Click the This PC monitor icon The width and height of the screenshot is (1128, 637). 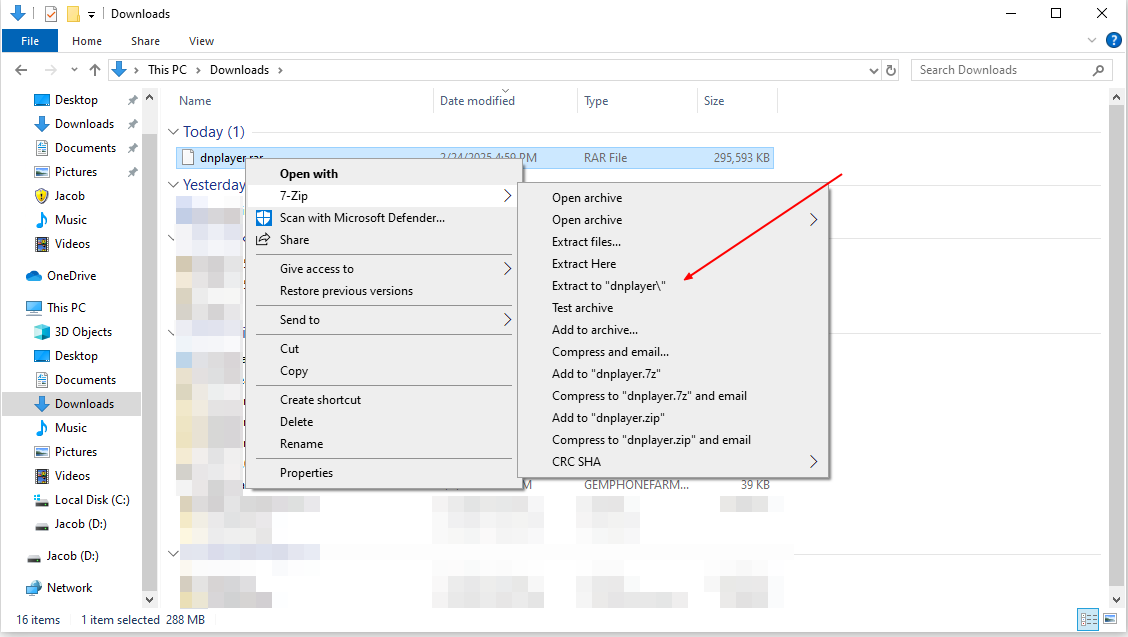click(34, 308)
